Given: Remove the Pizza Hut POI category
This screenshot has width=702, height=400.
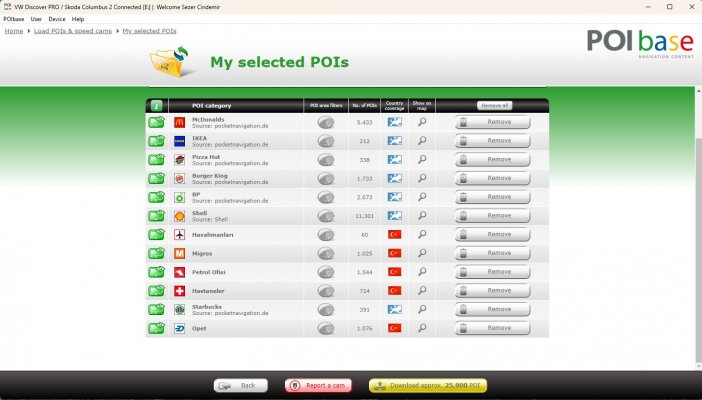Looking at the screenshot, I should coord(492,159).
